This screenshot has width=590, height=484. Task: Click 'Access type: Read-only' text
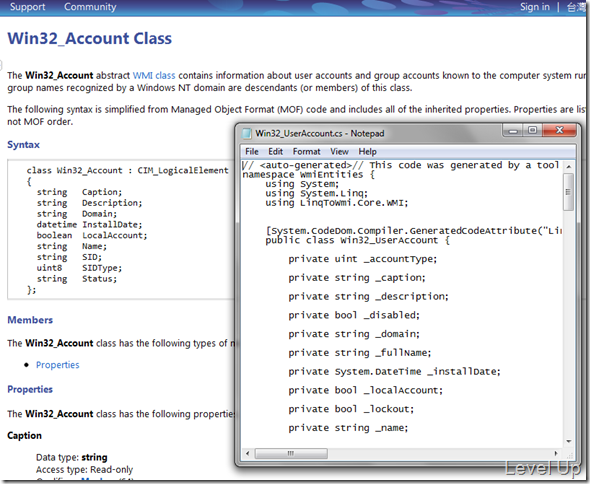coord(85,470)
